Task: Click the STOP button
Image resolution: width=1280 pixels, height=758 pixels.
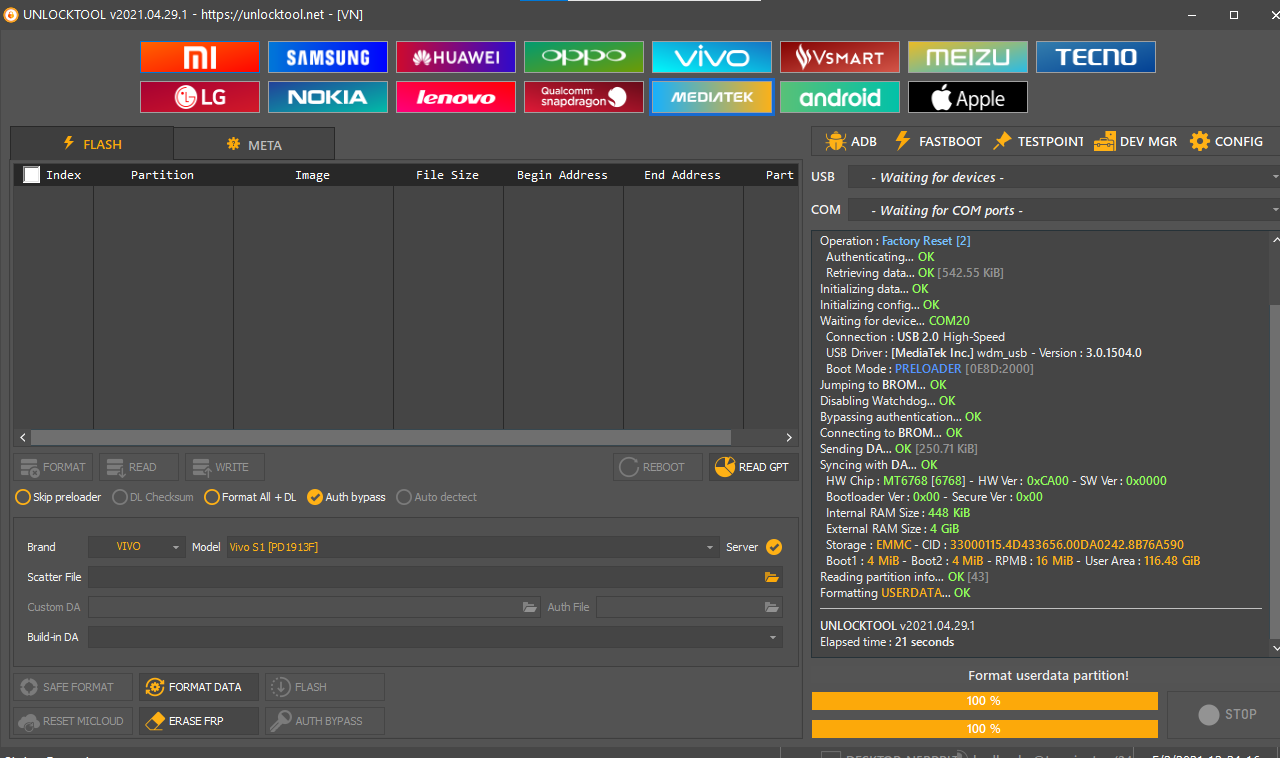Action: (x=1226, y=714)
